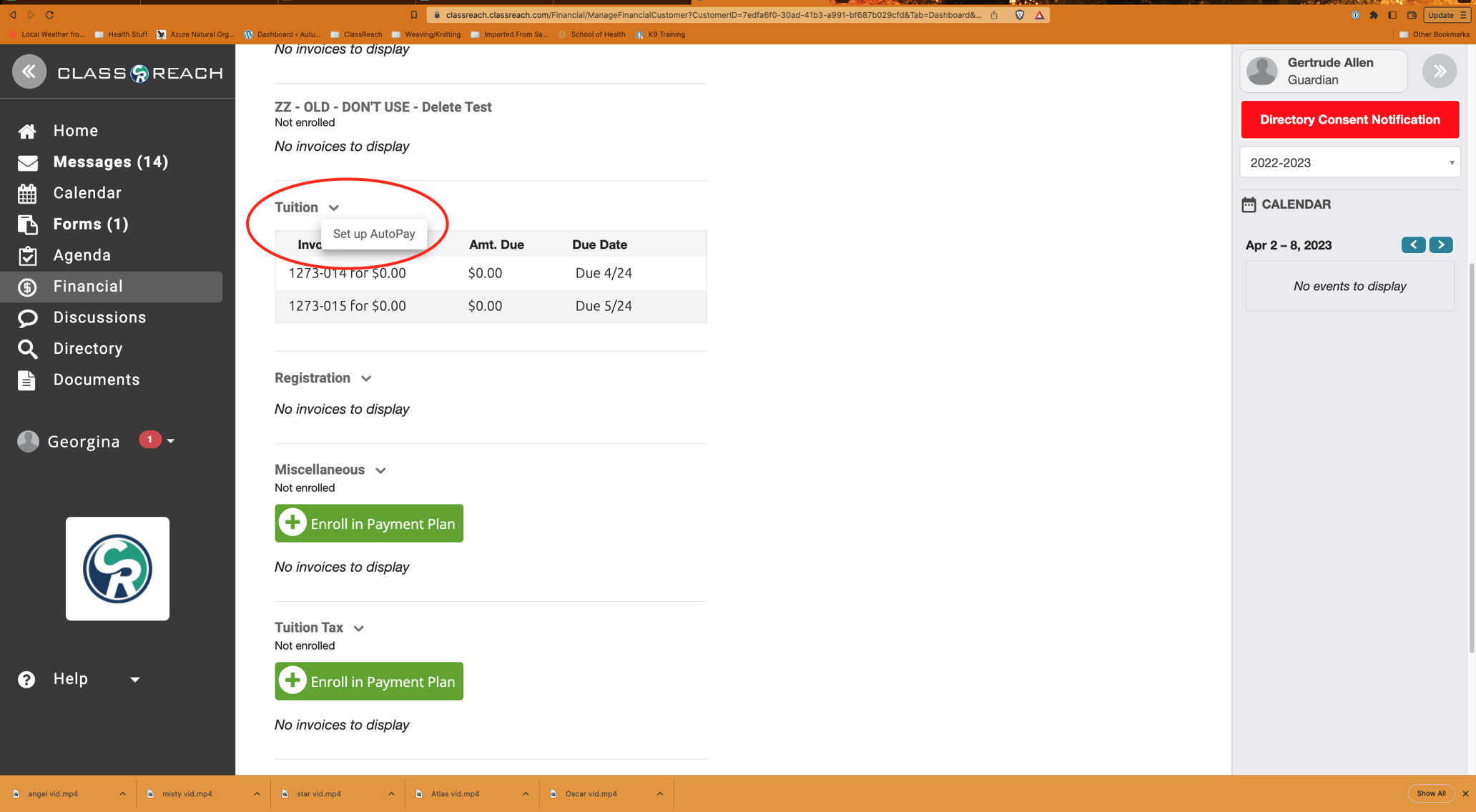Screen dimensions: 1476x812
Task: Go to previous calendar week
Action: (1413, 245)
